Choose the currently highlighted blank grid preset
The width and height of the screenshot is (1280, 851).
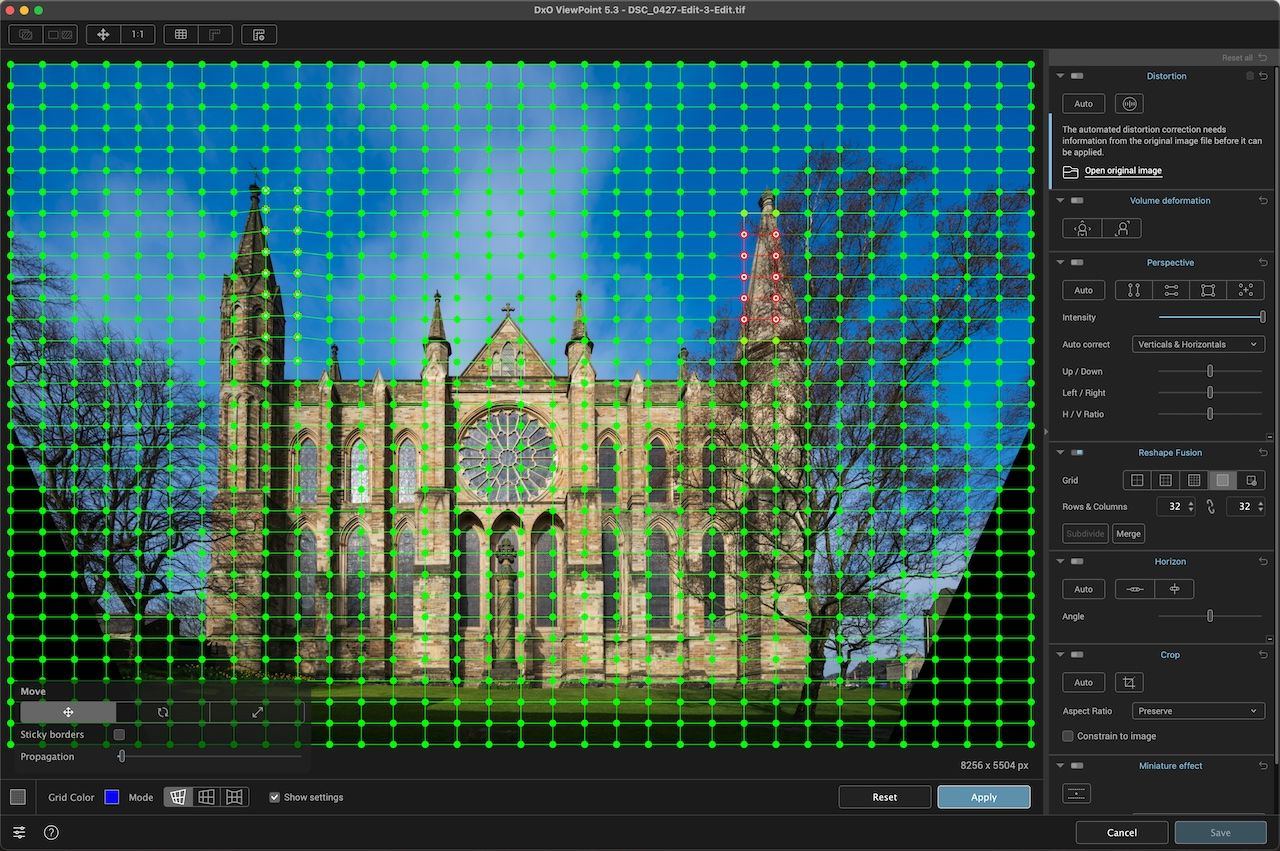(x=1222, y=480)
